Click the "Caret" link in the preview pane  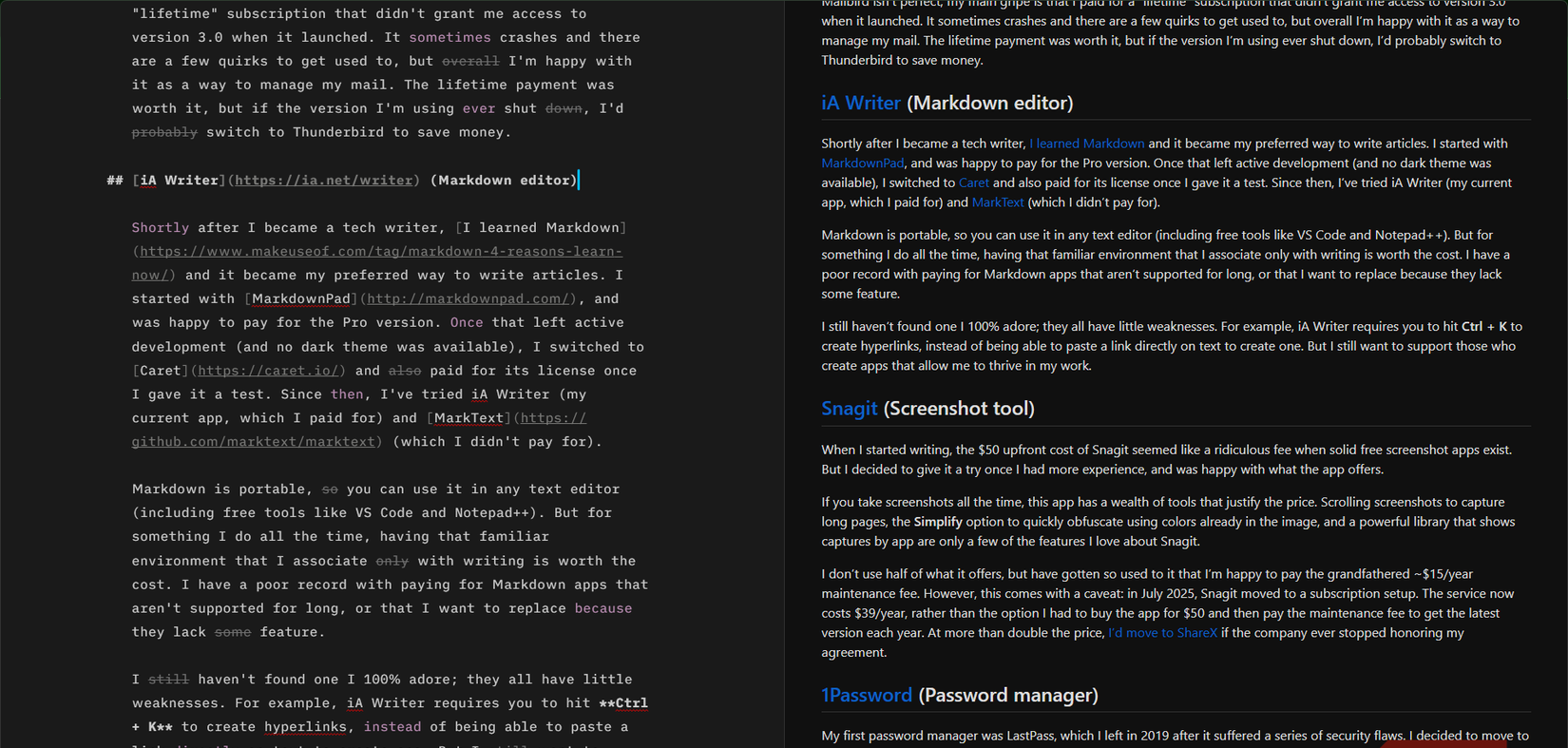[973, 182]
